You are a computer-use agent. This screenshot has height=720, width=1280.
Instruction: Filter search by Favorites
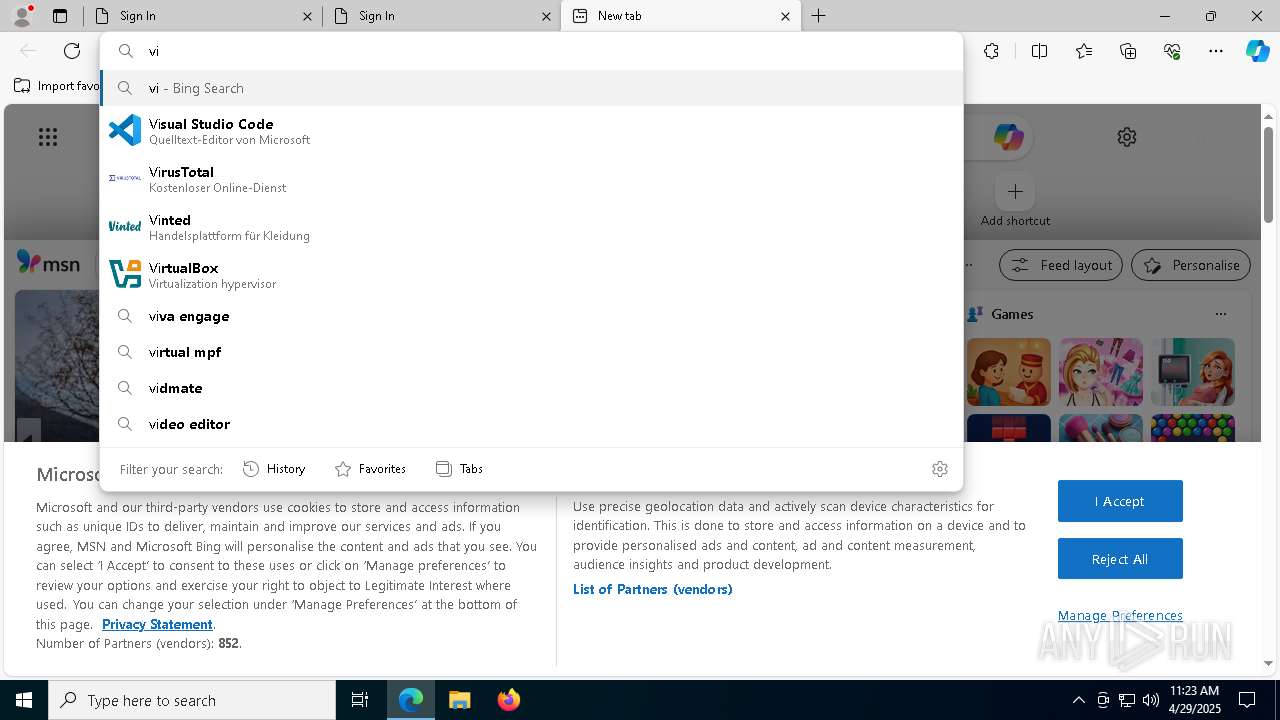pyautogui.click(x=370, y=468)
